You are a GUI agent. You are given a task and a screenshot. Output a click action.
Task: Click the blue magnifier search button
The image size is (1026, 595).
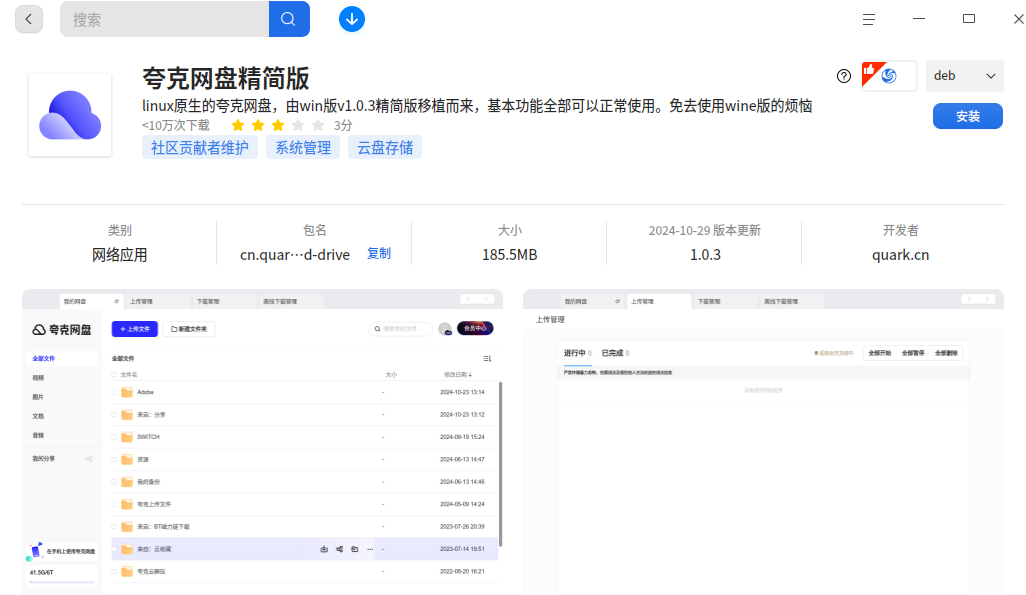[289, 19]
